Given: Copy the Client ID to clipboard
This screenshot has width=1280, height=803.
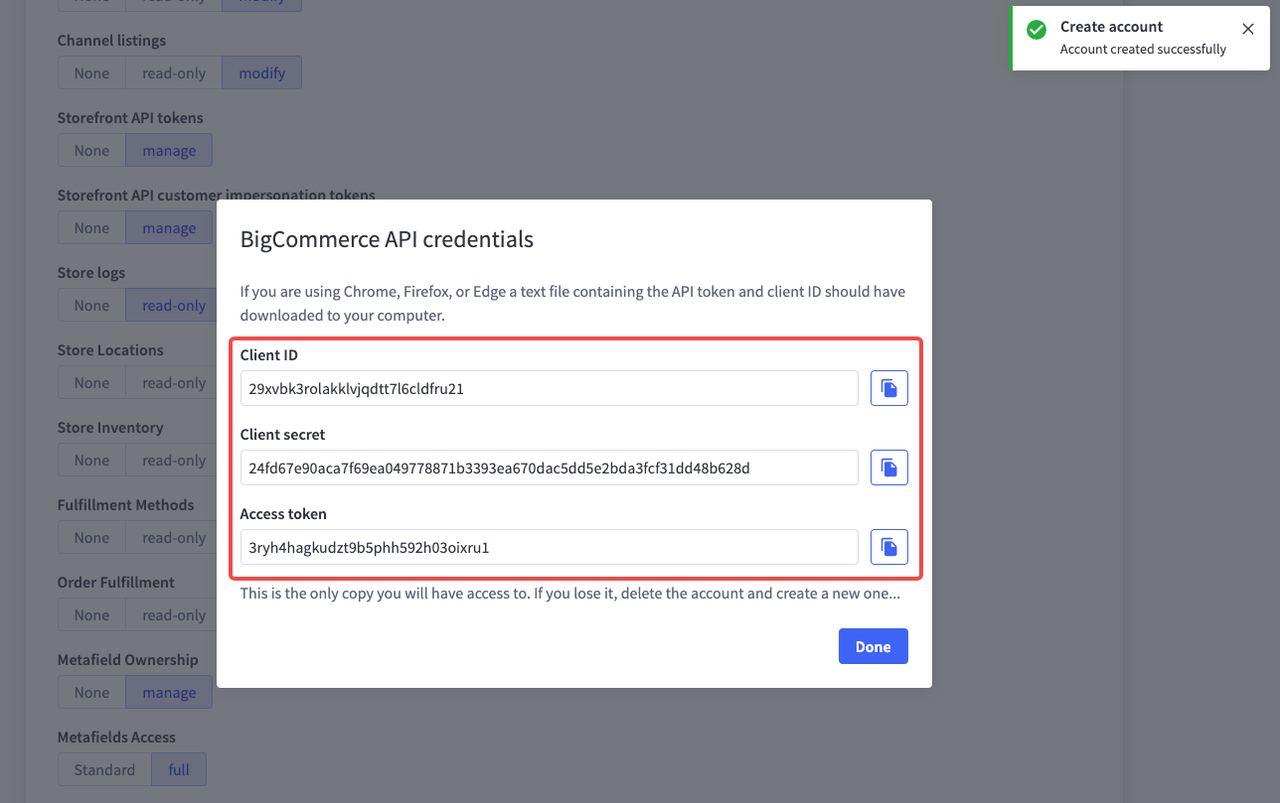Looking at the screenshot, I should [889, 388].
